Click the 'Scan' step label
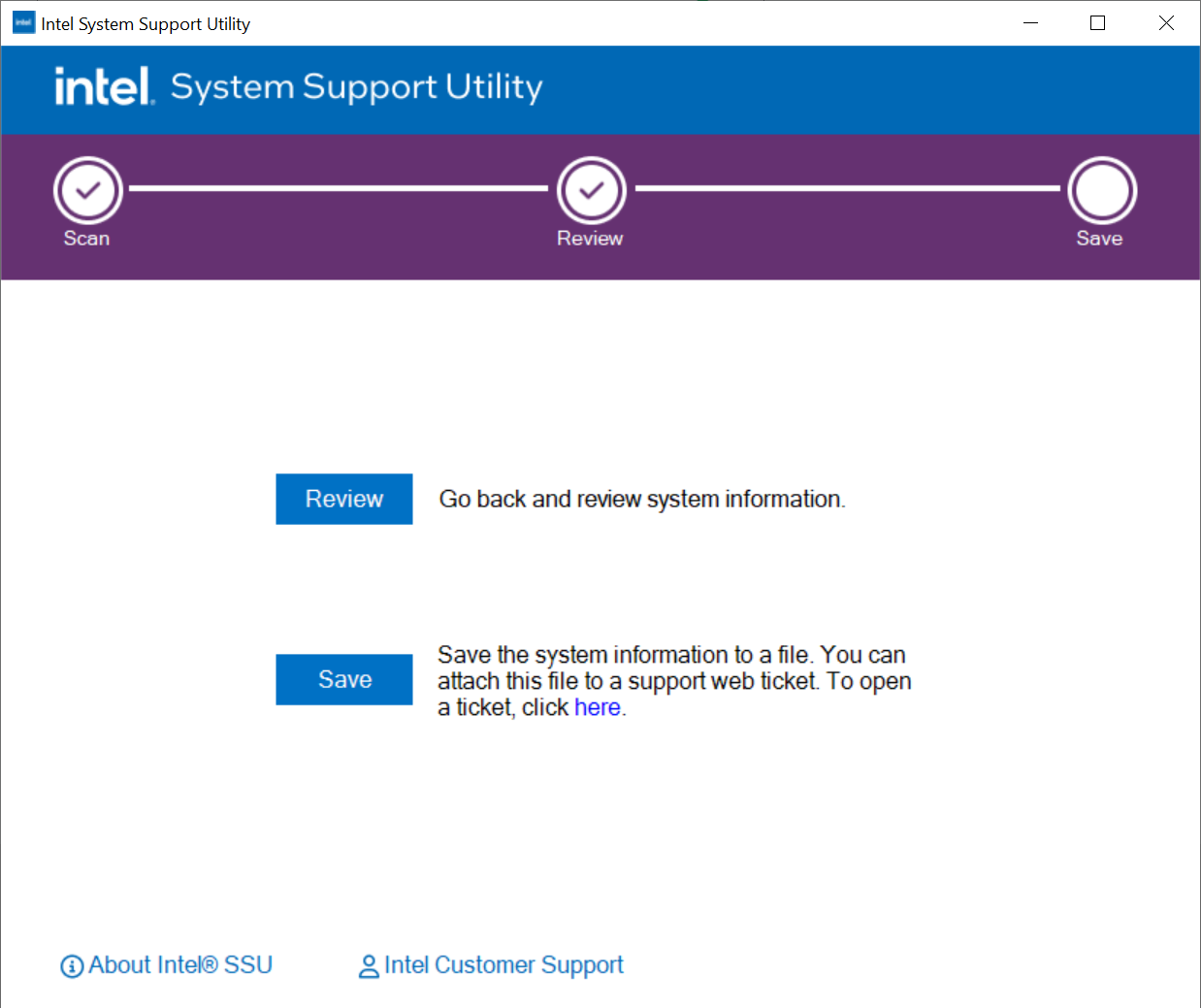Image resolution: width=1201 pixels, height=1008 pixels. 86,239
